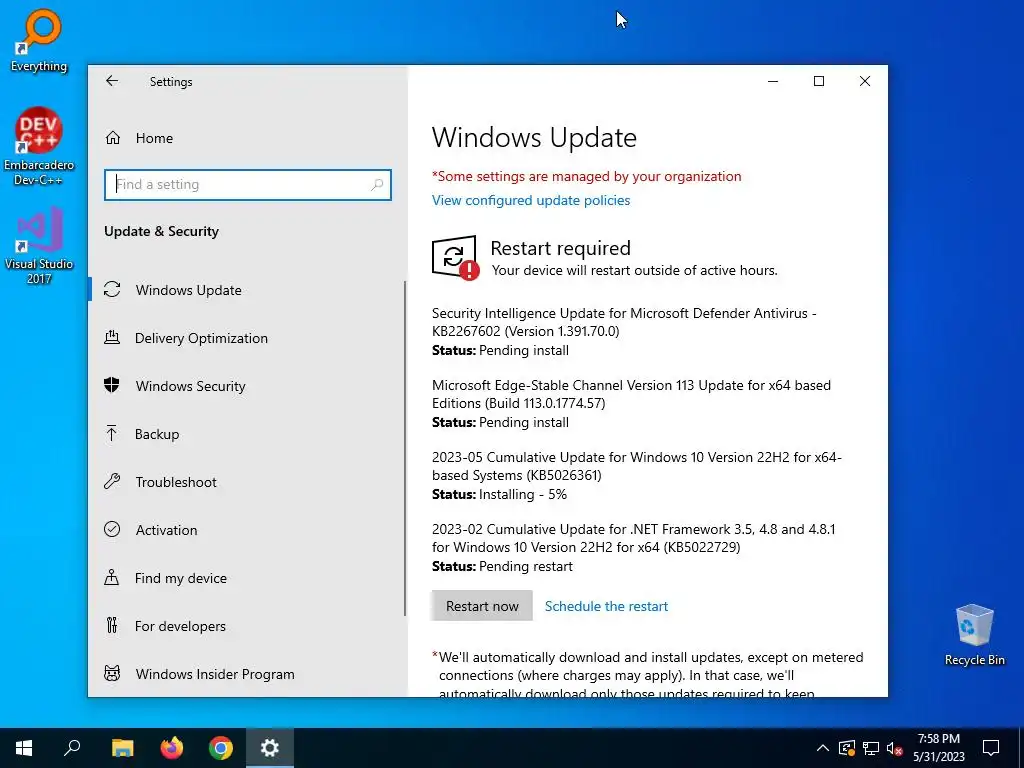Click the Settings gear on taskbar
1024x768 pixels.
[270, 748]
